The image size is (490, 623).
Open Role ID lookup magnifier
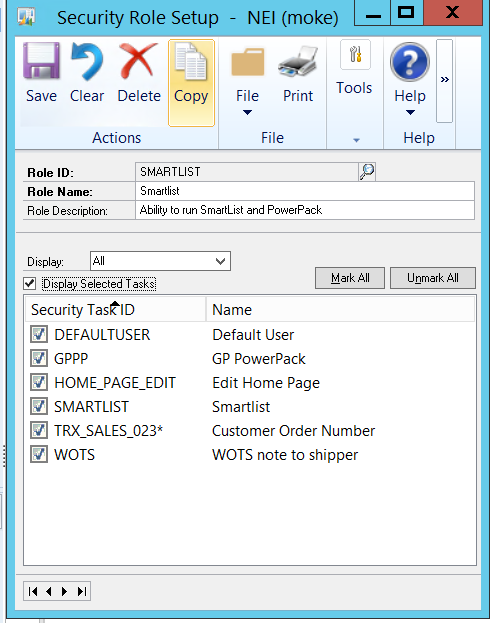click(x=367, y=172)
